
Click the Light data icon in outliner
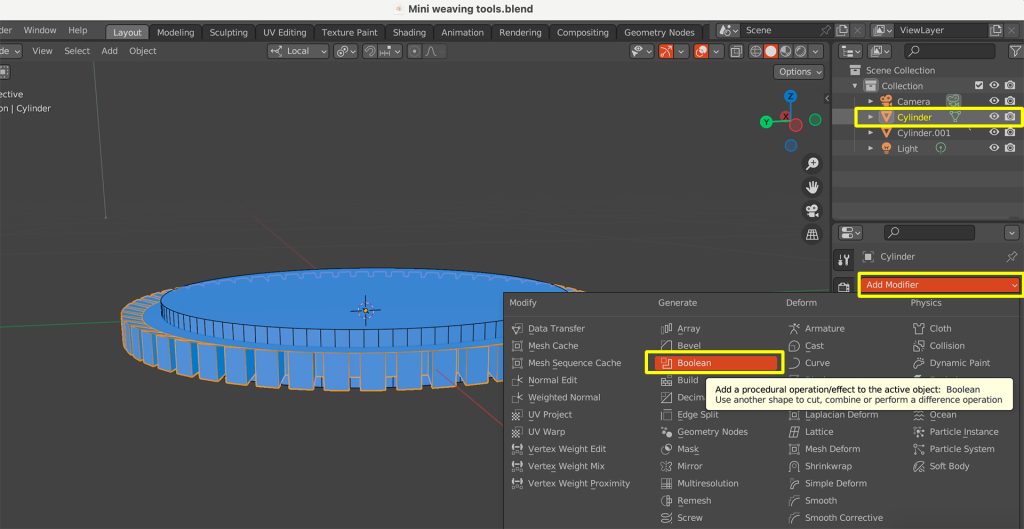(940, 148)
